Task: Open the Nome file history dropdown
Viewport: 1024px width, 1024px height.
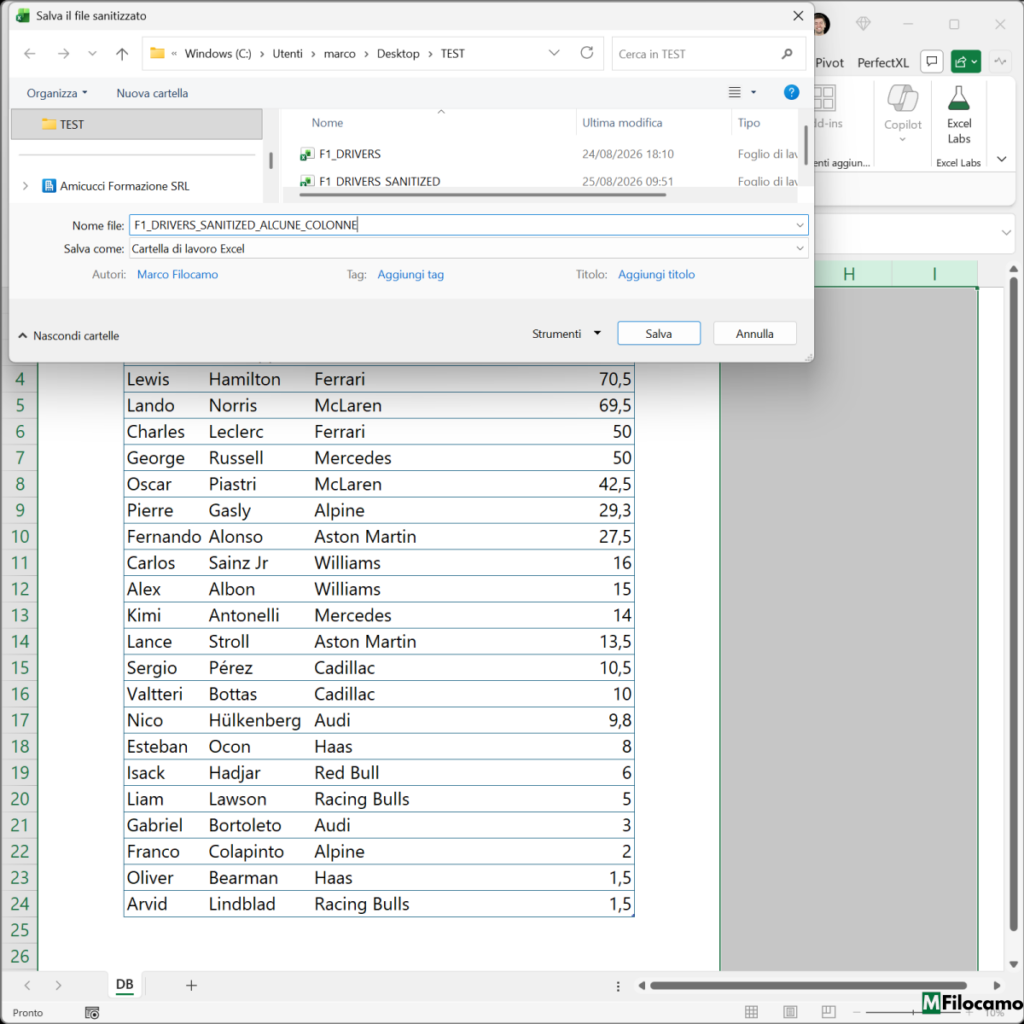Action: [x=799, y=225]
